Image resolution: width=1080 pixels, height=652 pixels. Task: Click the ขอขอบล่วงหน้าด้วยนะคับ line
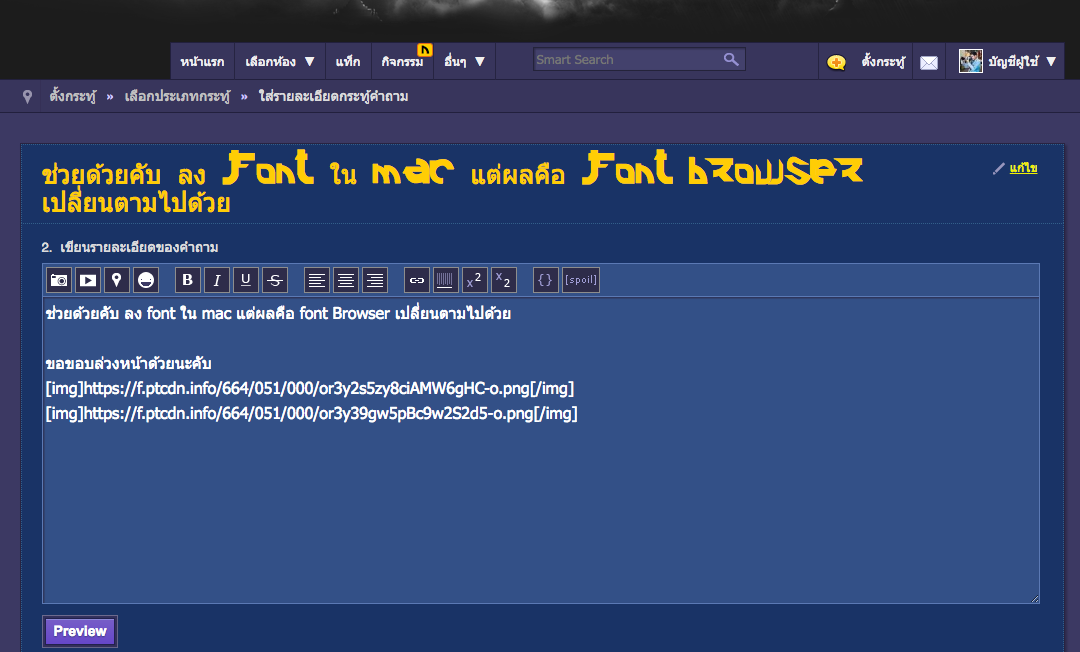pyautogui.click(x=128, y=364)
